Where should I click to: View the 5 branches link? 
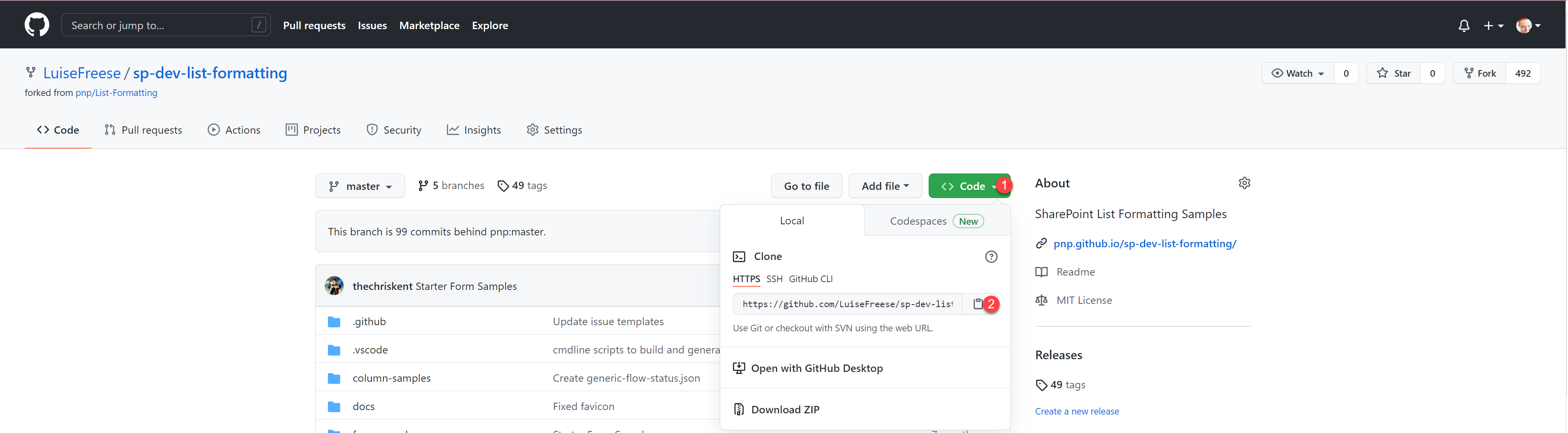pos(451,185)
